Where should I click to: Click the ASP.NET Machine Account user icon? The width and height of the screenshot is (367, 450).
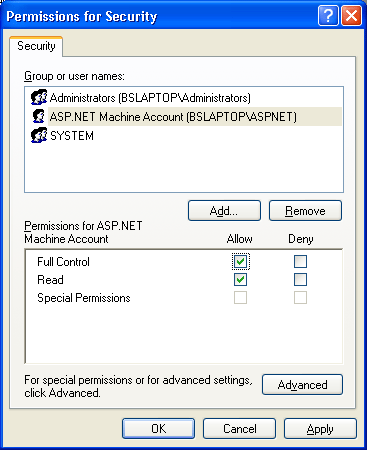click(39, 116)
